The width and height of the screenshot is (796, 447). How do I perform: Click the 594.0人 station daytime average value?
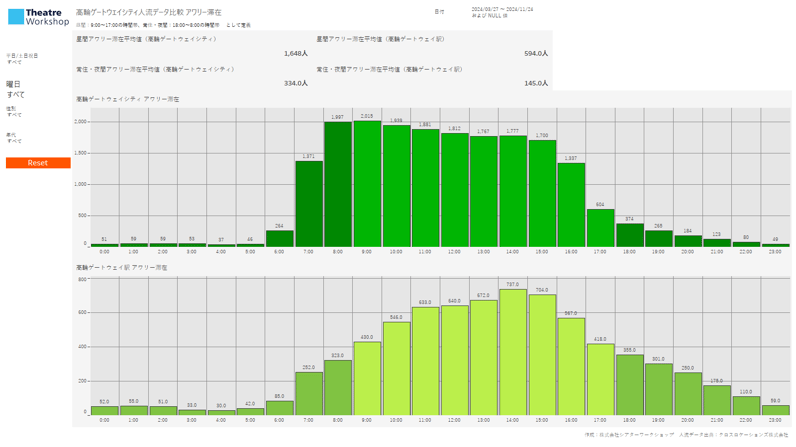pyautogui.click(x=536, y=53)
